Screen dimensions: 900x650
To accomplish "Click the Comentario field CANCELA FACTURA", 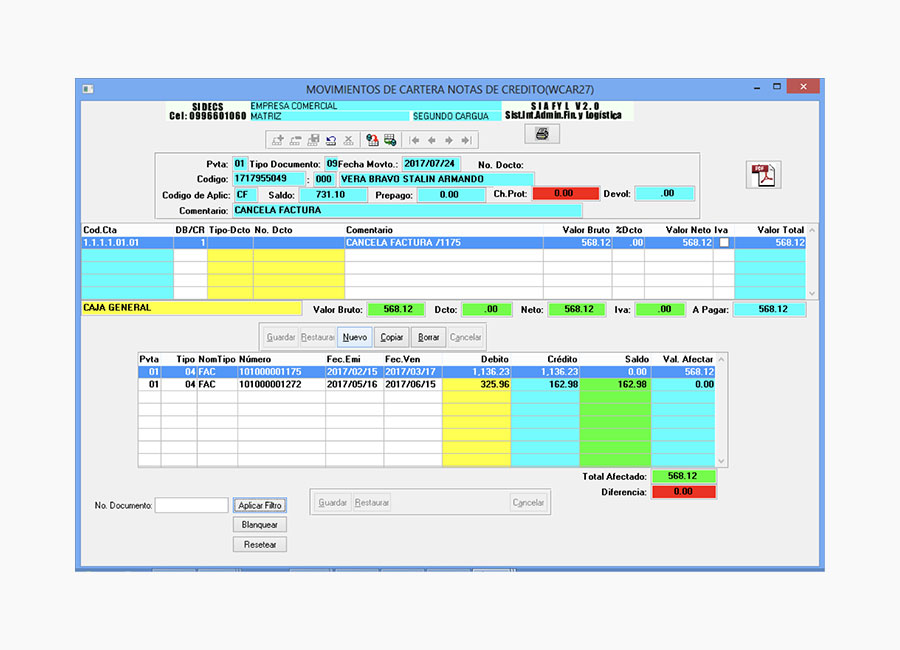I will [406, 211].
